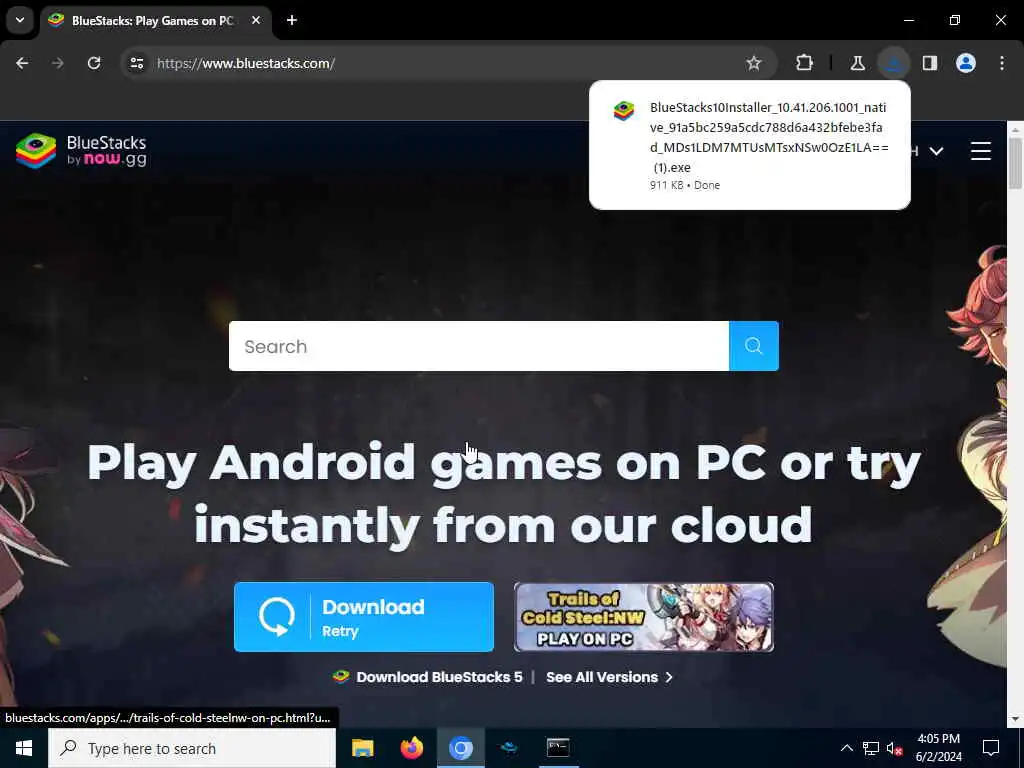Open the Windows Start menu
Screen dimensions: 1024x768
coord(24,748)
